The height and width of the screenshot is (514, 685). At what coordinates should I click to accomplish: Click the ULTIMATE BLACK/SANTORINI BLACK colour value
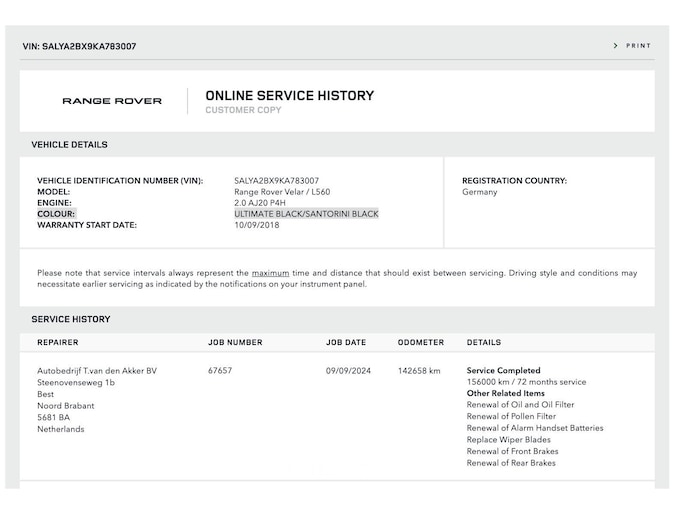coord(306,214)
